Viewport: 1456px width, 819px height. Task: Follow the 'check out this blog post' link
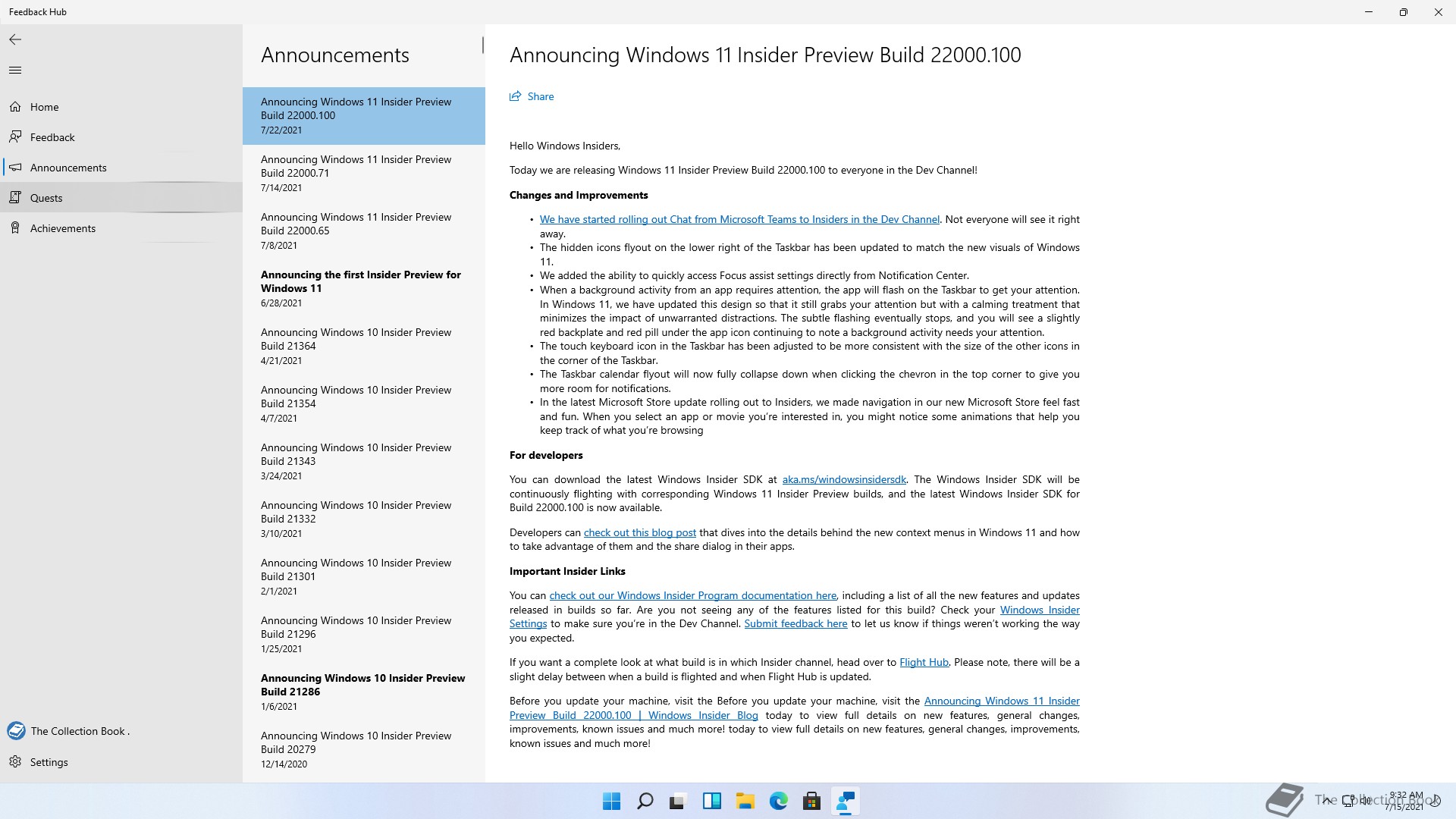click(x=639, y=533)
